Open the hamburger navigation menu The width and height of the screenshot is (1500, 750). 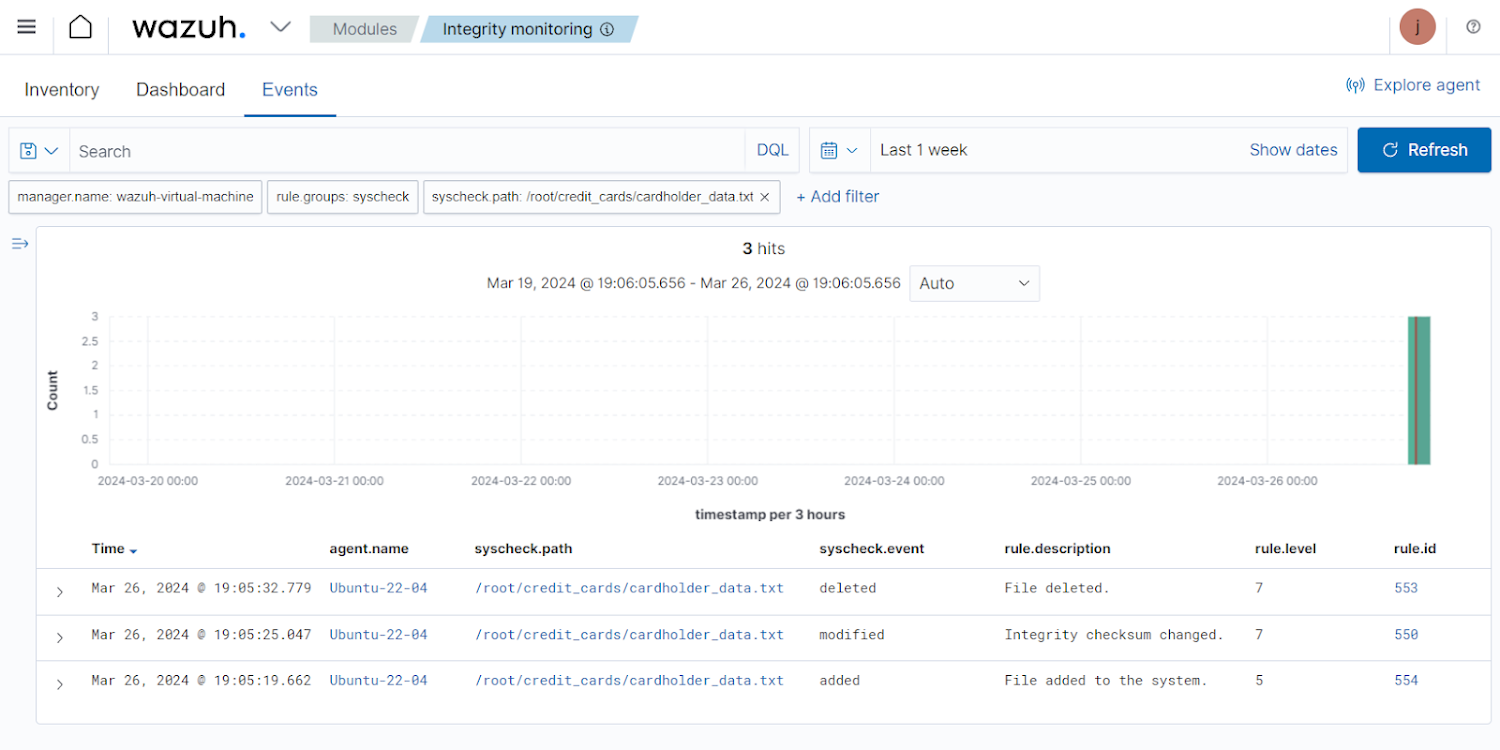pyautogui.click(x=27, y=27)
